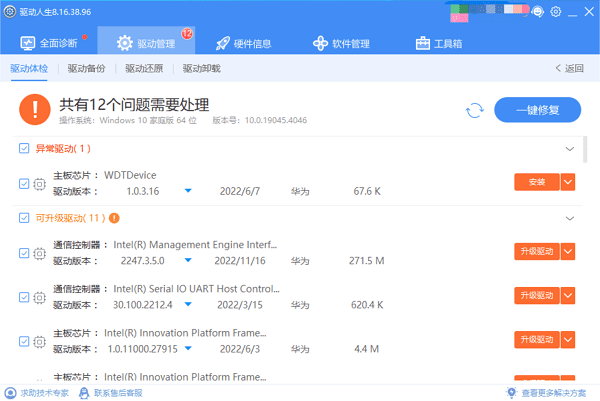Toggle the 可升级驱动 group checkbox
The width and height of the screenshot is (600, 401).
(24, 217)
